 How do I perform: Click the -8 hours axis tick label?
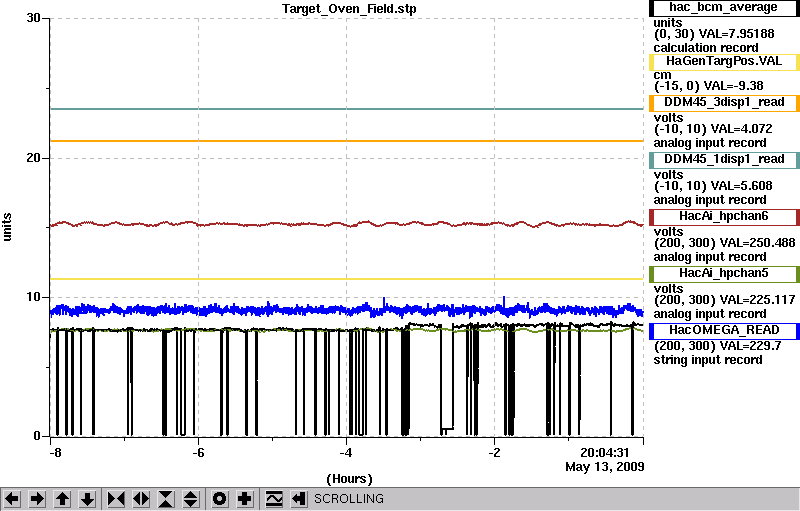pos(55,453)
